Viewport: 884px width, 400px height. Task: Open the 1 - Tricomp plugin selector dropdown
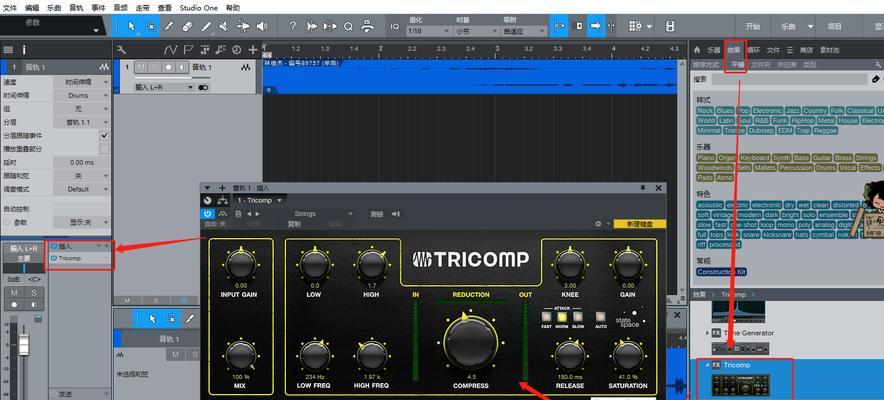tap(260, 201)
